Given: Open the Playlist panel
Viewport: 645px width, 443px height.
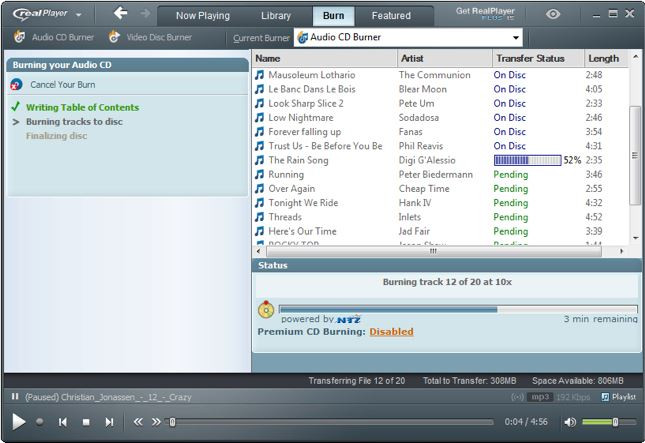Looking at the screenshot, I should [x=617, y=397].
